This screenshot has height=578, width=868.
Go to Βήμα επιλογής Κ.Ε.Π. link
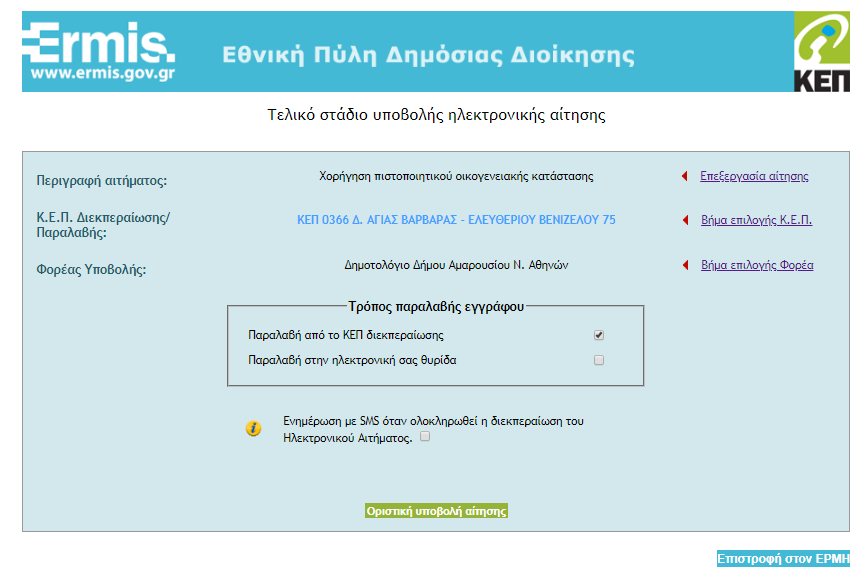pyautogui.click(x=756, y=220)
